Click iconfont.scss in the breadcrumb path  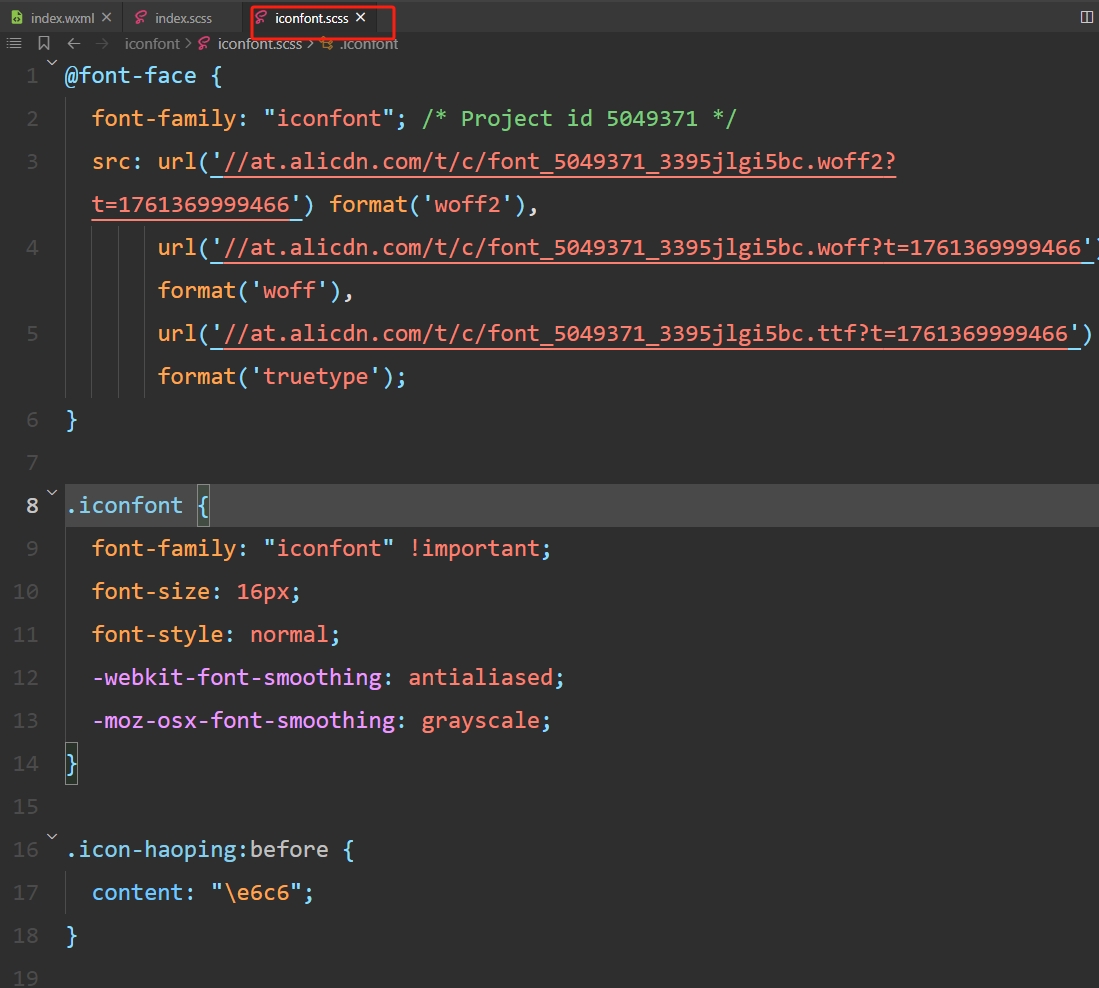[259, 44]
